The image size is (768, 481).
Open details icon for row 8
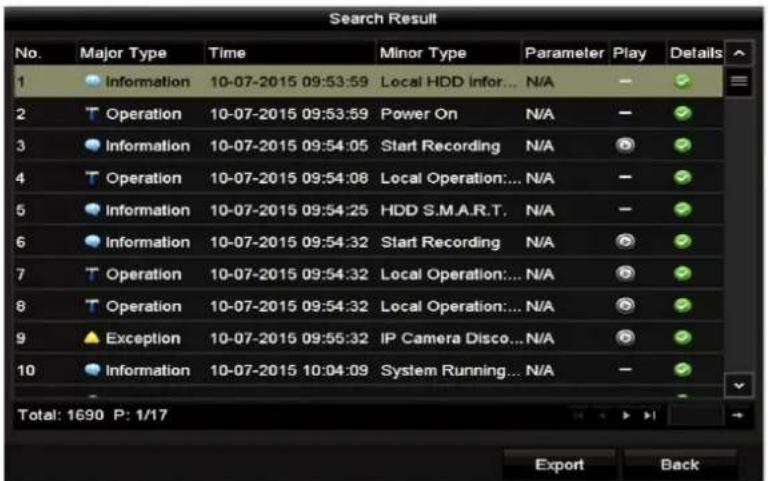(x=682, y=306)
